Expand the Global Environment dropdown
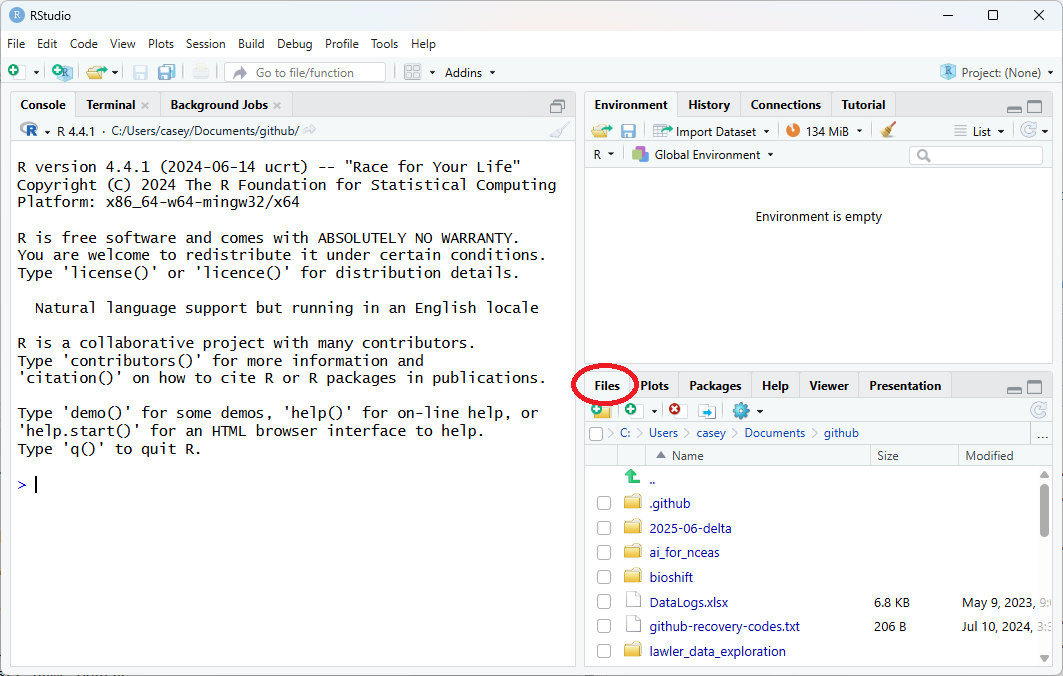Image resolution: width=1063 pixels, height=676 pixels. [702, 155]
